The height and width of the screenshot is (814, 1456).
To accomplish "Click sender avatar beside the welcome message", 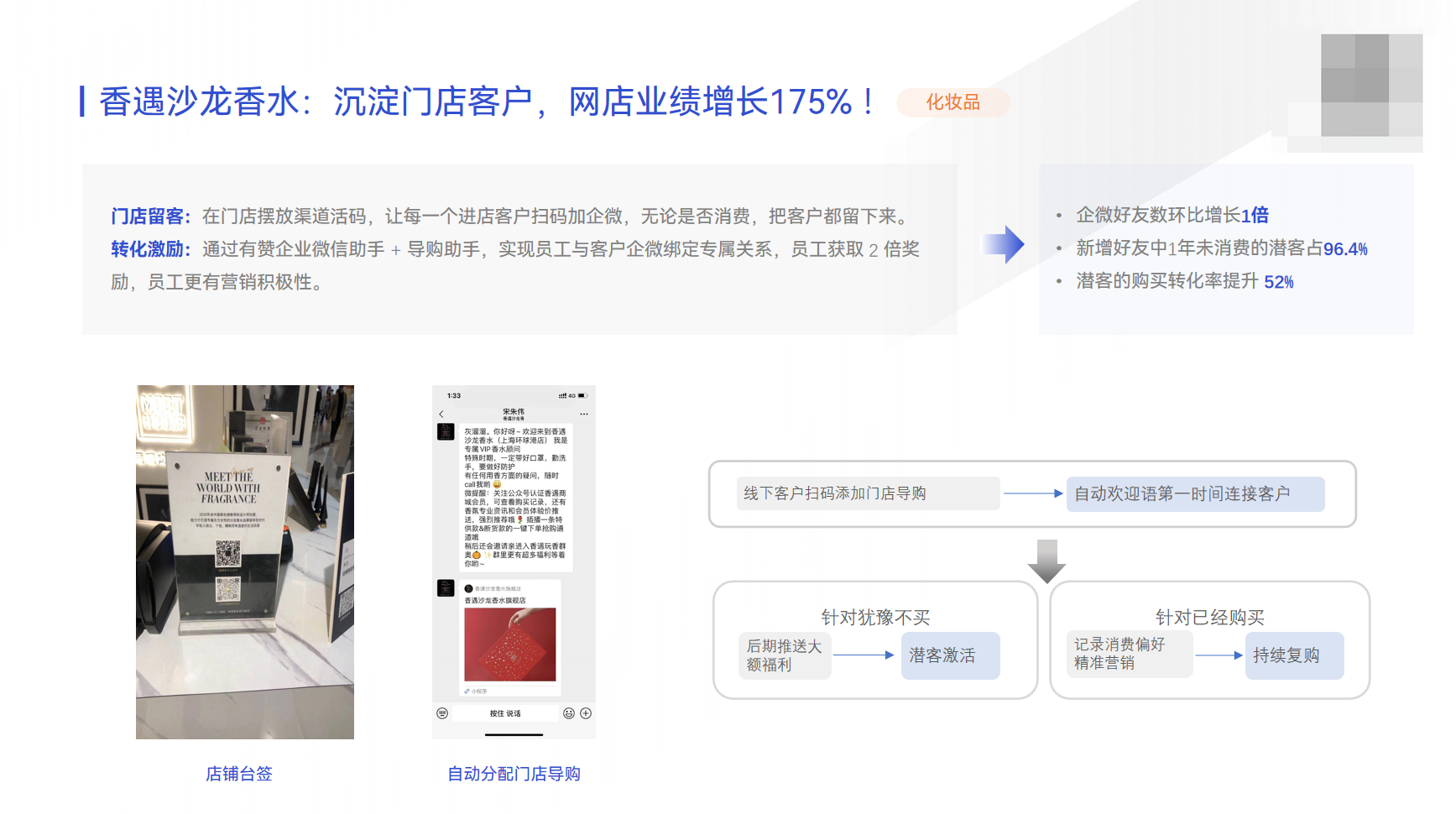I will (x=446, y=432).
